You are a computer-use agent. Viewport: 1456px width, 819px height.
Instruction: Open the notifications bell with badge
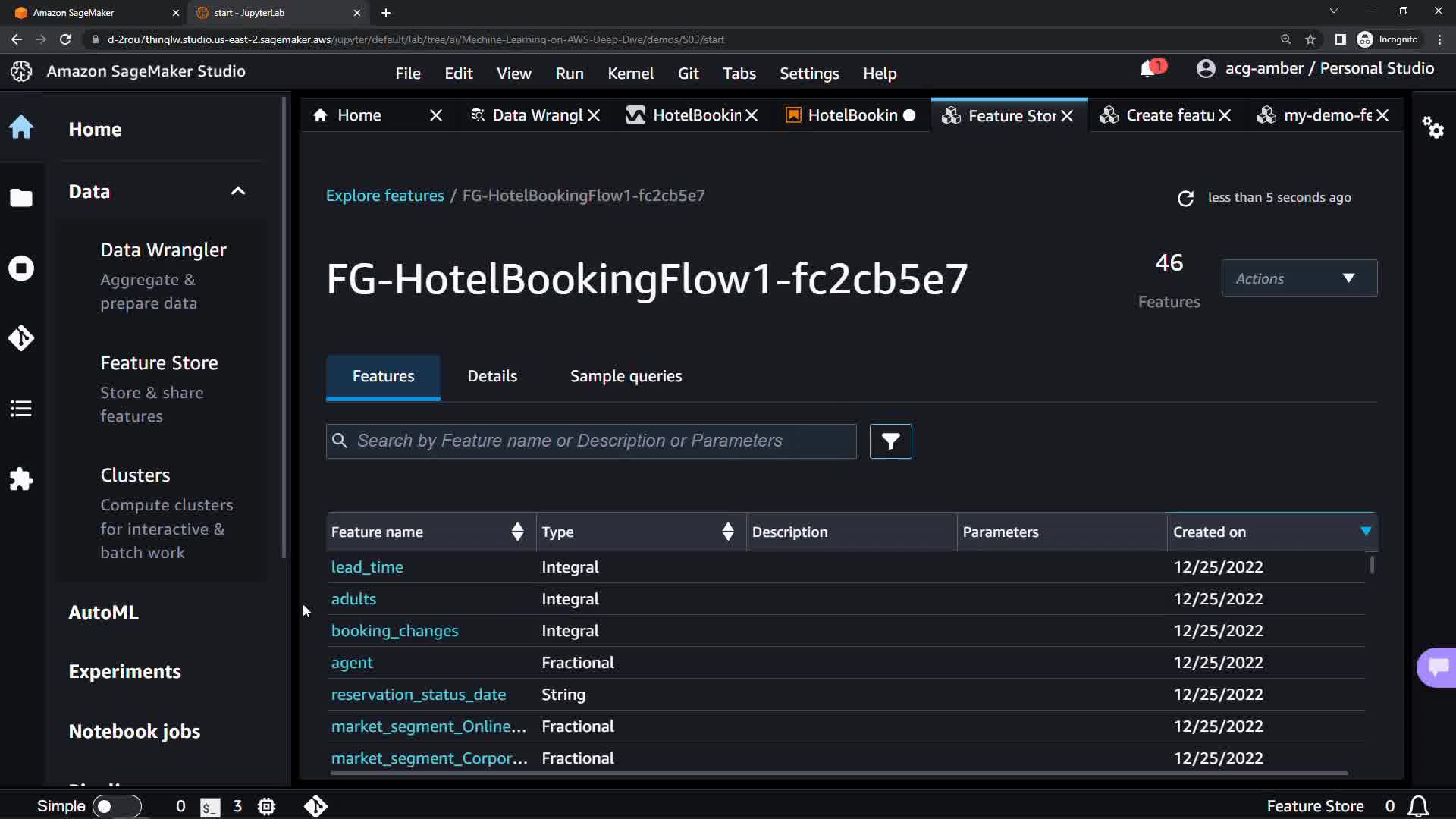(1148, 69)
